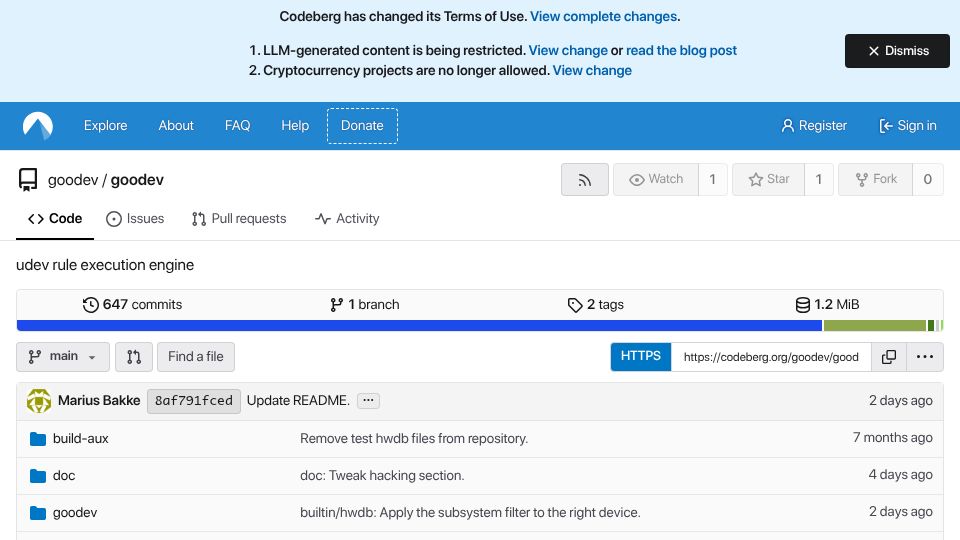
Task: Open the About menu item
Action: coord(176,126)
